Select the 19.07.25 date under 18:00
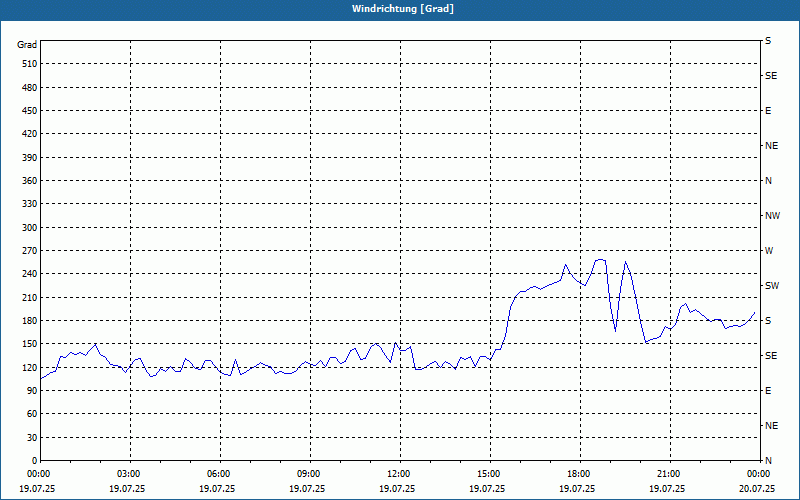 (577, 488)
